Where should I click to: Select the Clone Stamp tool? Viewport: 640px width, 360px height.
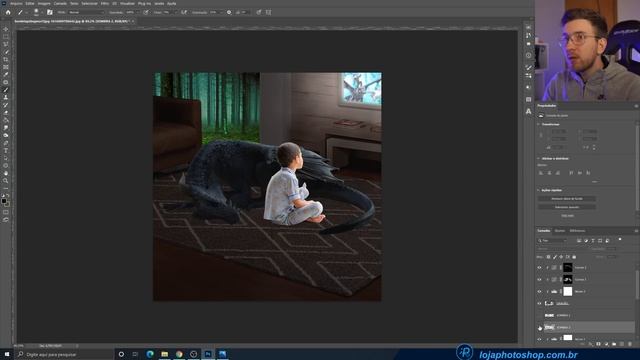point(6,98)
